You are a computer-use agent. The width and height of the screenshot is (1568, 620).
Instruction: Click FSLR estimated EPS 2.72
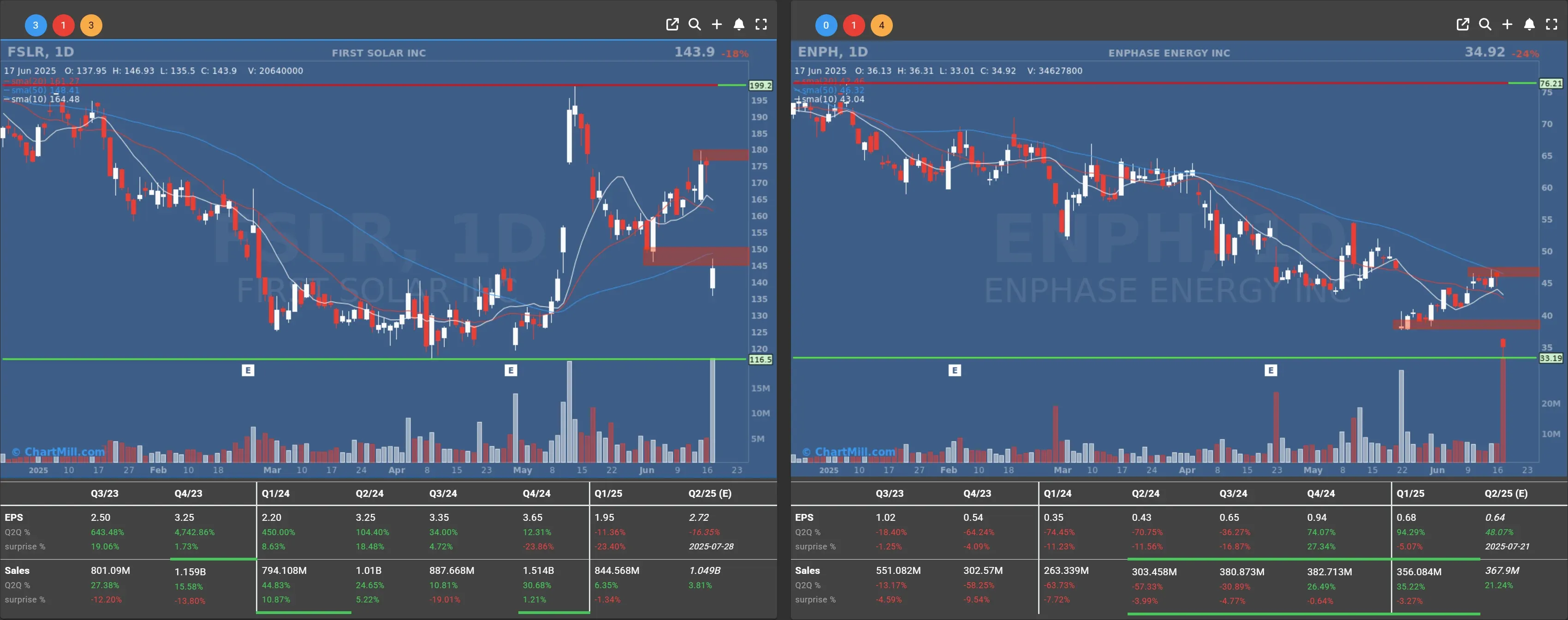(699, 517)
